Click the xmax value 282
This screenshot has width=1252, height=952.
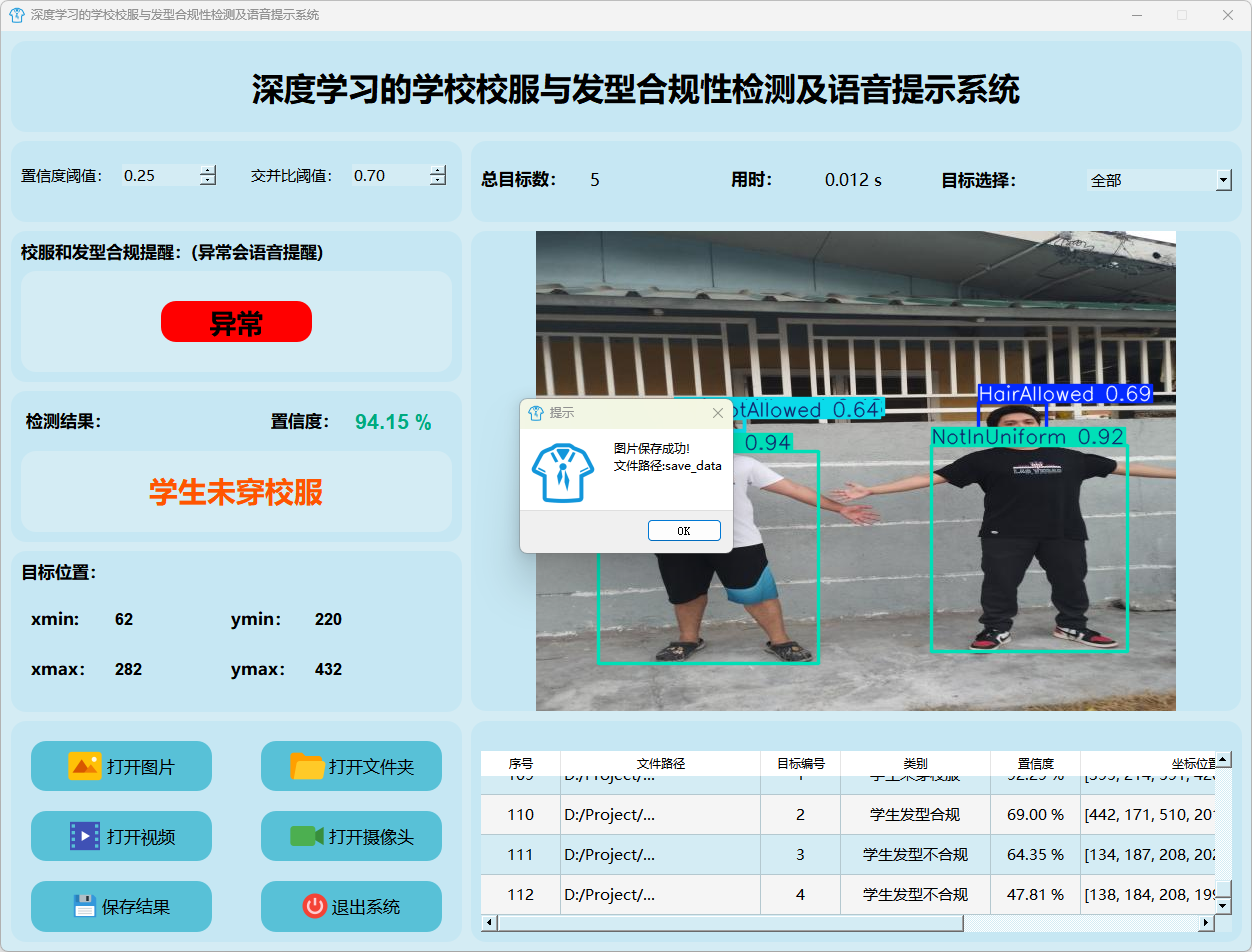[128, 669]
